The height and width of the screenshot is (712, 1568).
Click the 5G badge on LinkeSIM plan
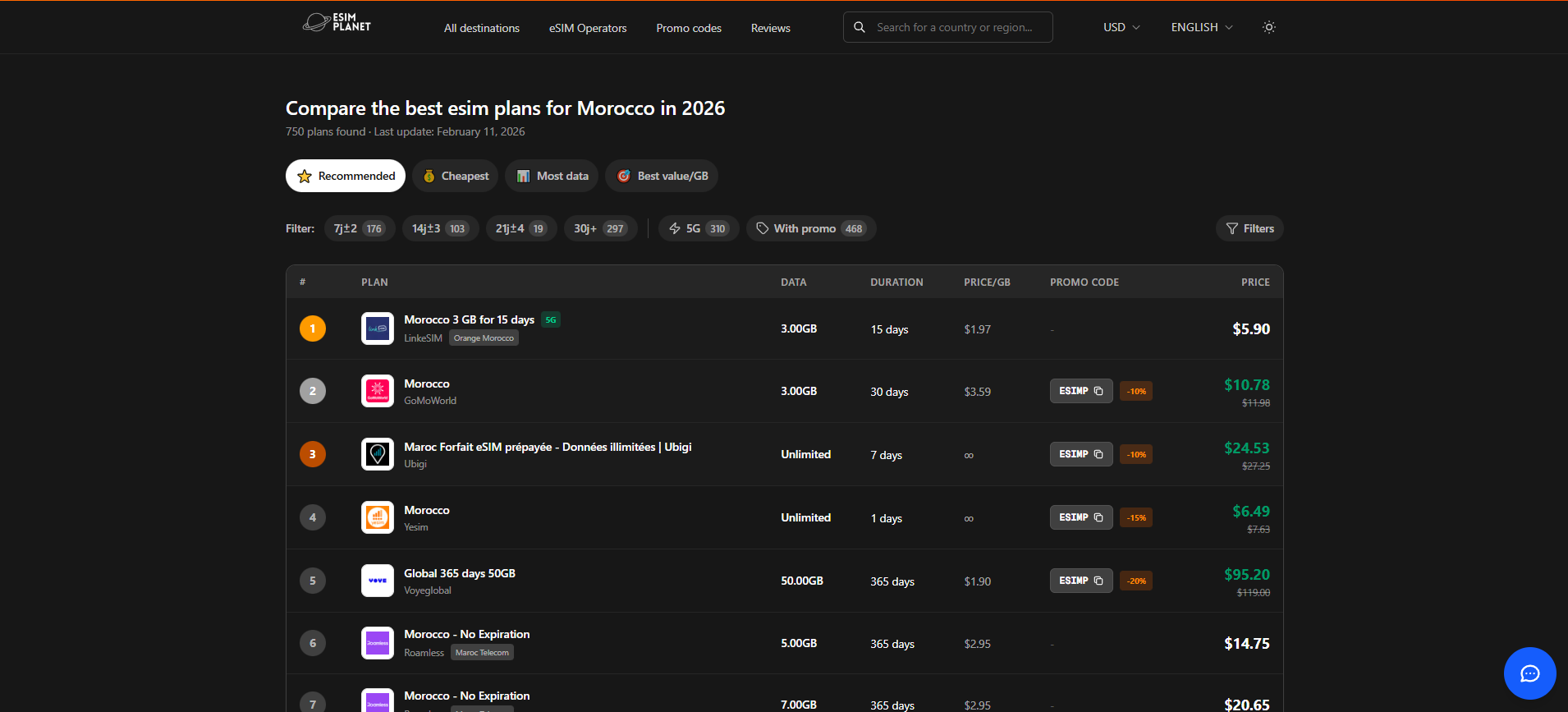tap(551, 320)
